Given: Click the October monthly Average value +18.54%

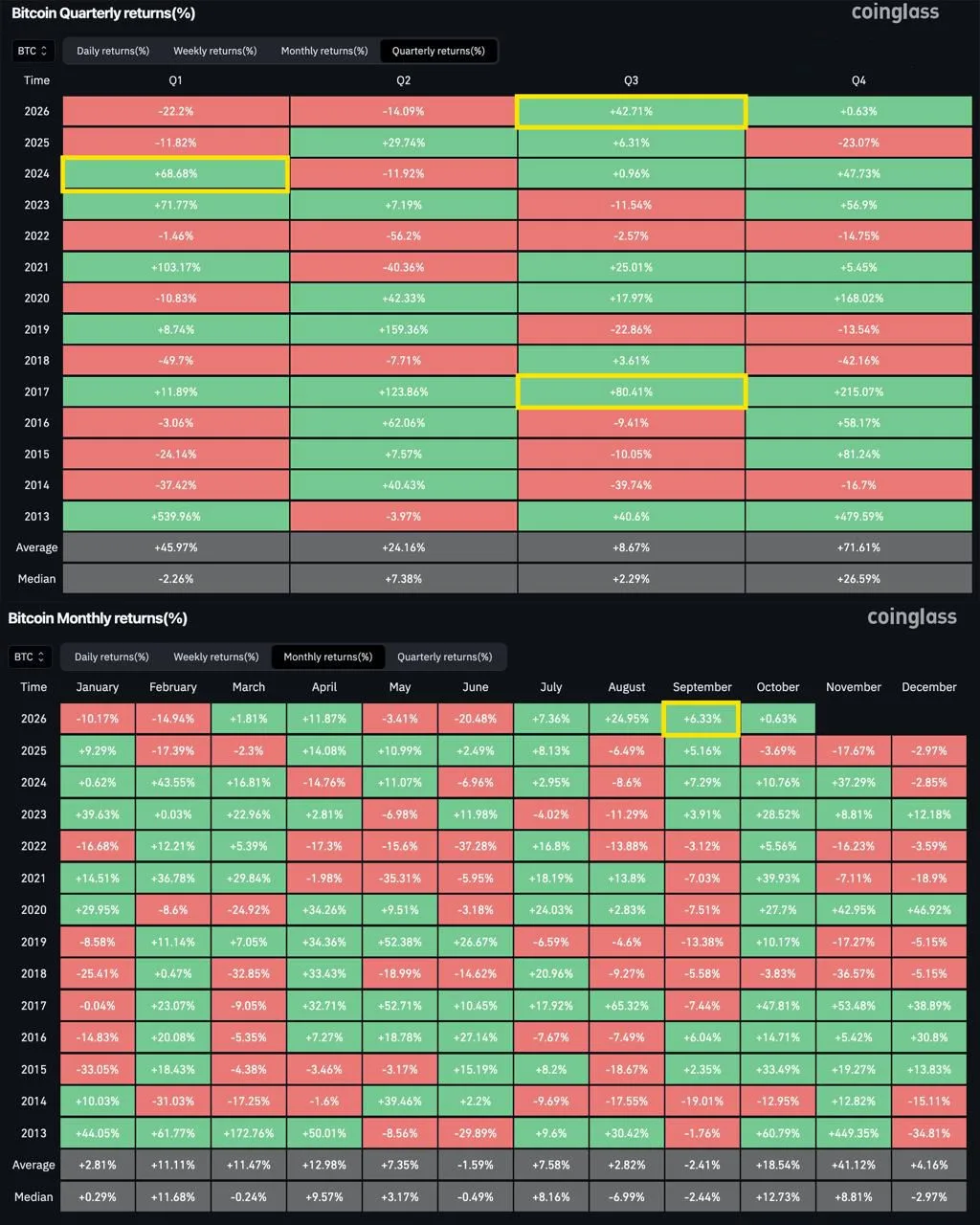Looking at the screenshot, I should (778, 1166).
